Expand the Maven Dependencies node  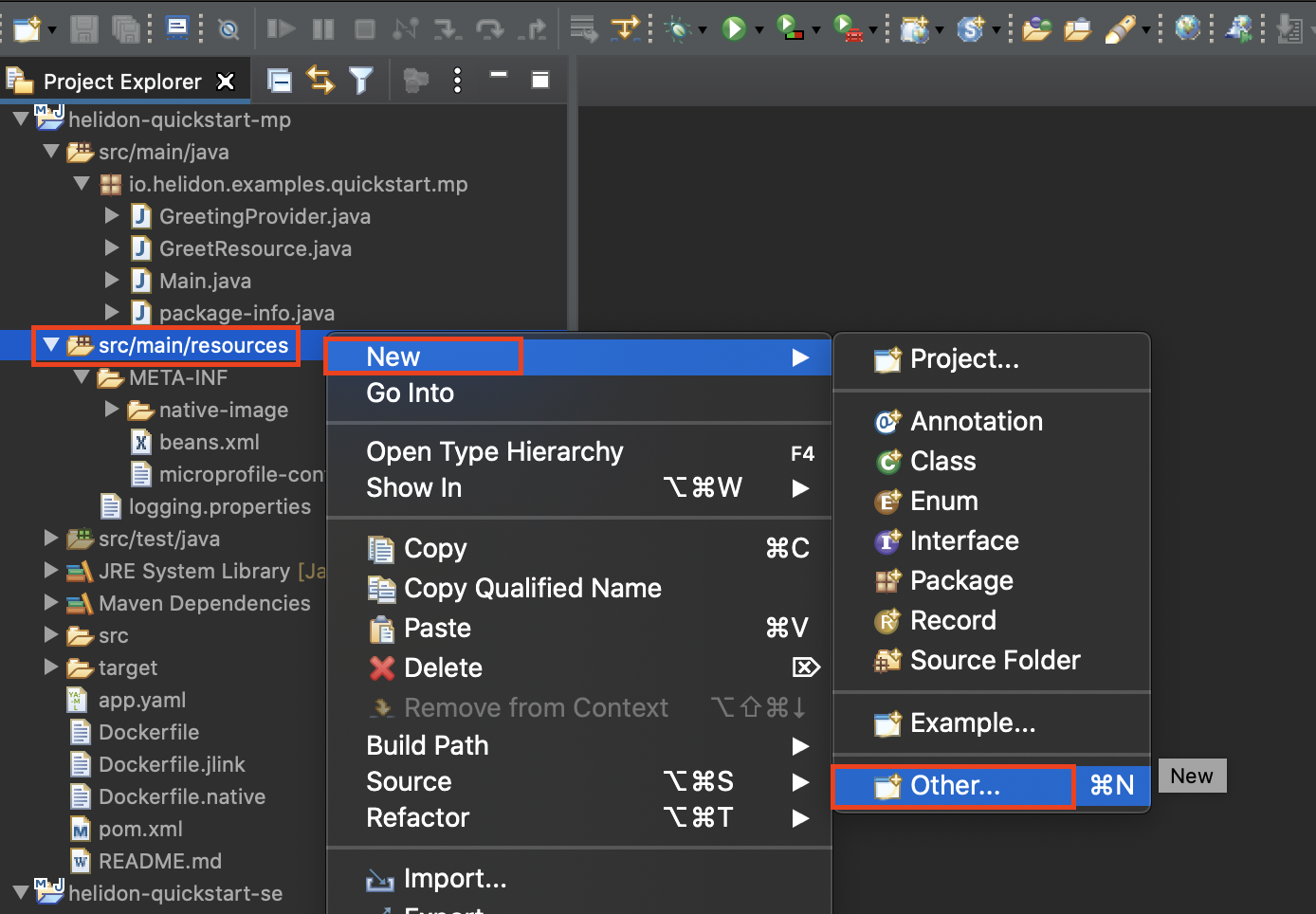click(x=51, y=603)
